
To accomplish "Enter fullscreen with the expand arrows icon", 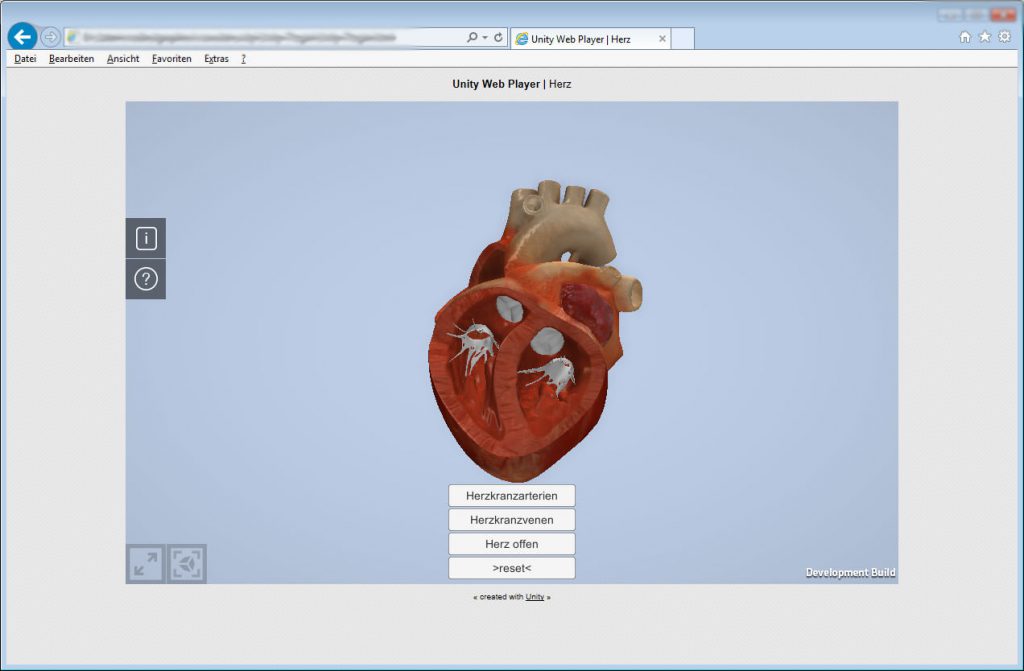I will click(144, 563).
